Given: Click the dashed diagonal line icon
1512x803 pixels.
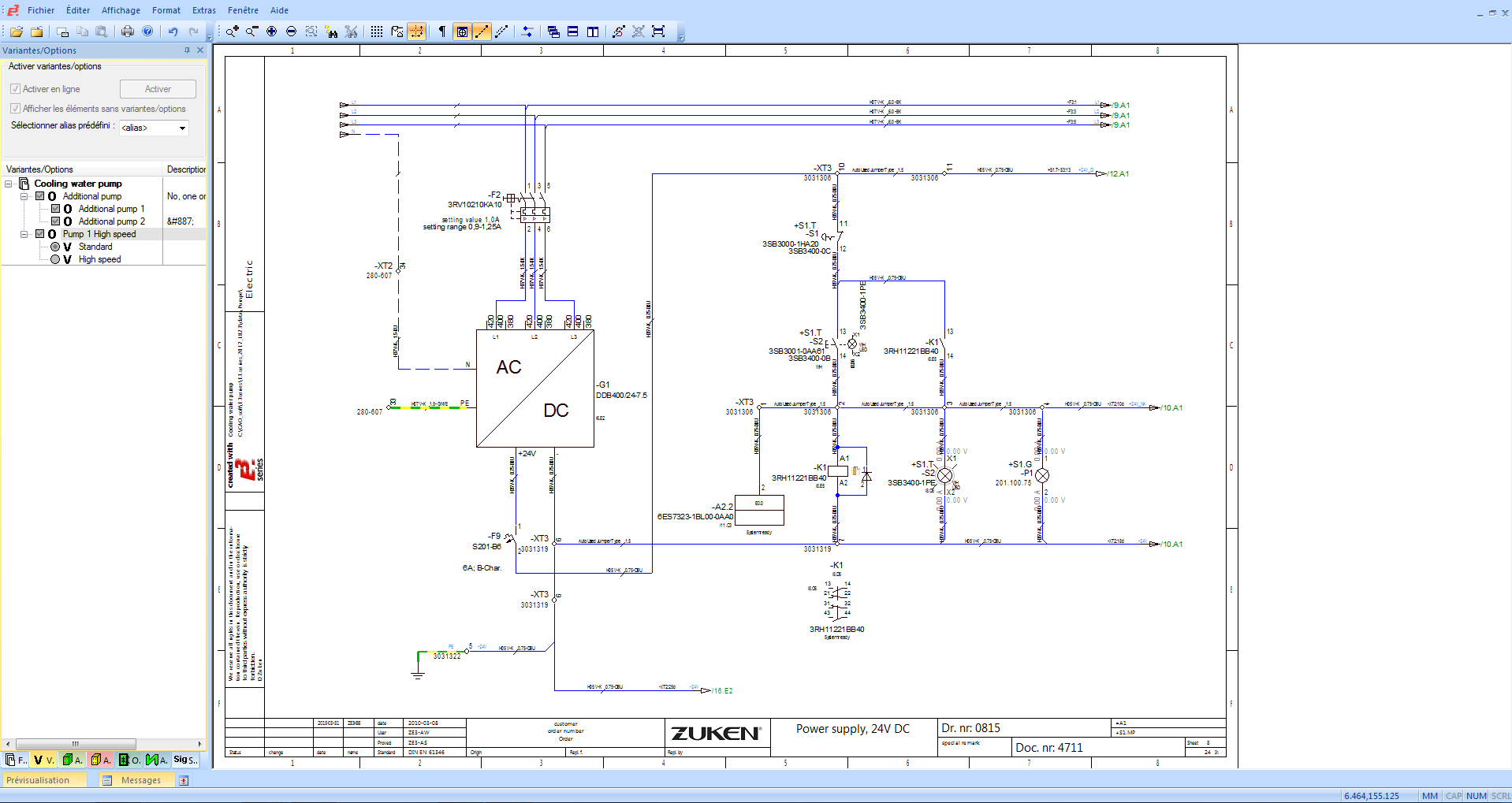Looking at the screenshot, I should click(501, 32).
